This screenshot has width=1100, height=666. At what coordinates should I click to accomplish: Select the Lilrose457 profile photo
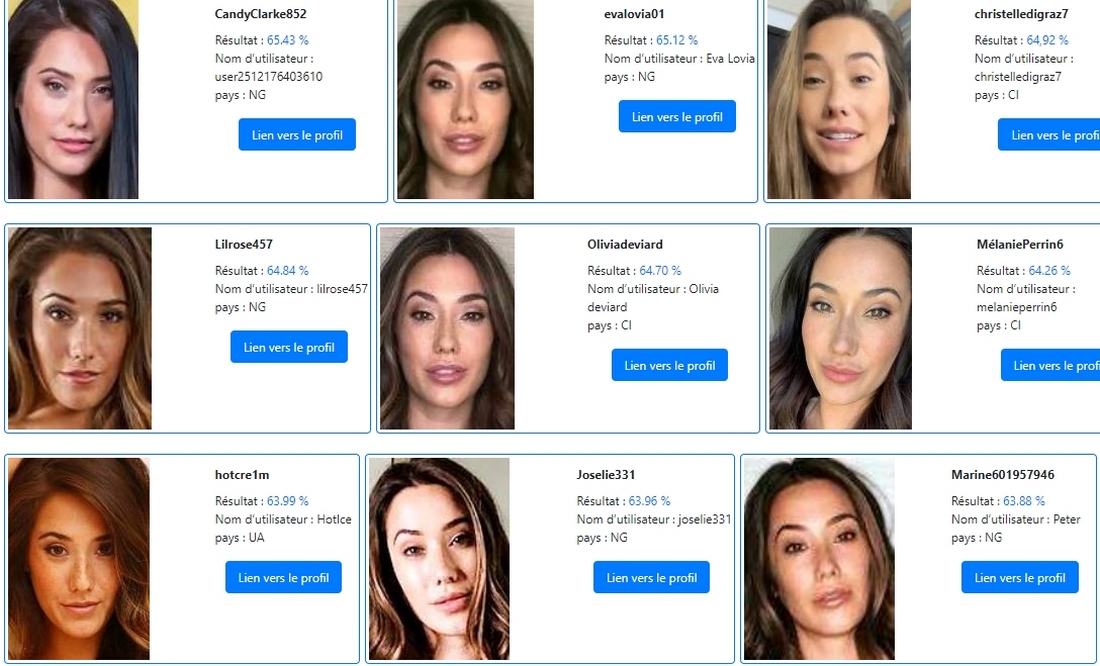point(80,328)
